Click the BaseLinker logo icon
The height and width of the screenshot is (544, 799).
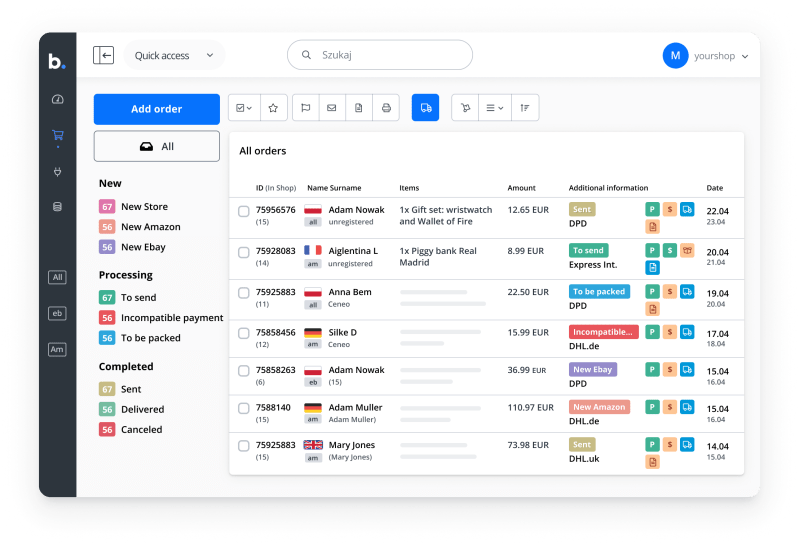(x=57, y=61)
